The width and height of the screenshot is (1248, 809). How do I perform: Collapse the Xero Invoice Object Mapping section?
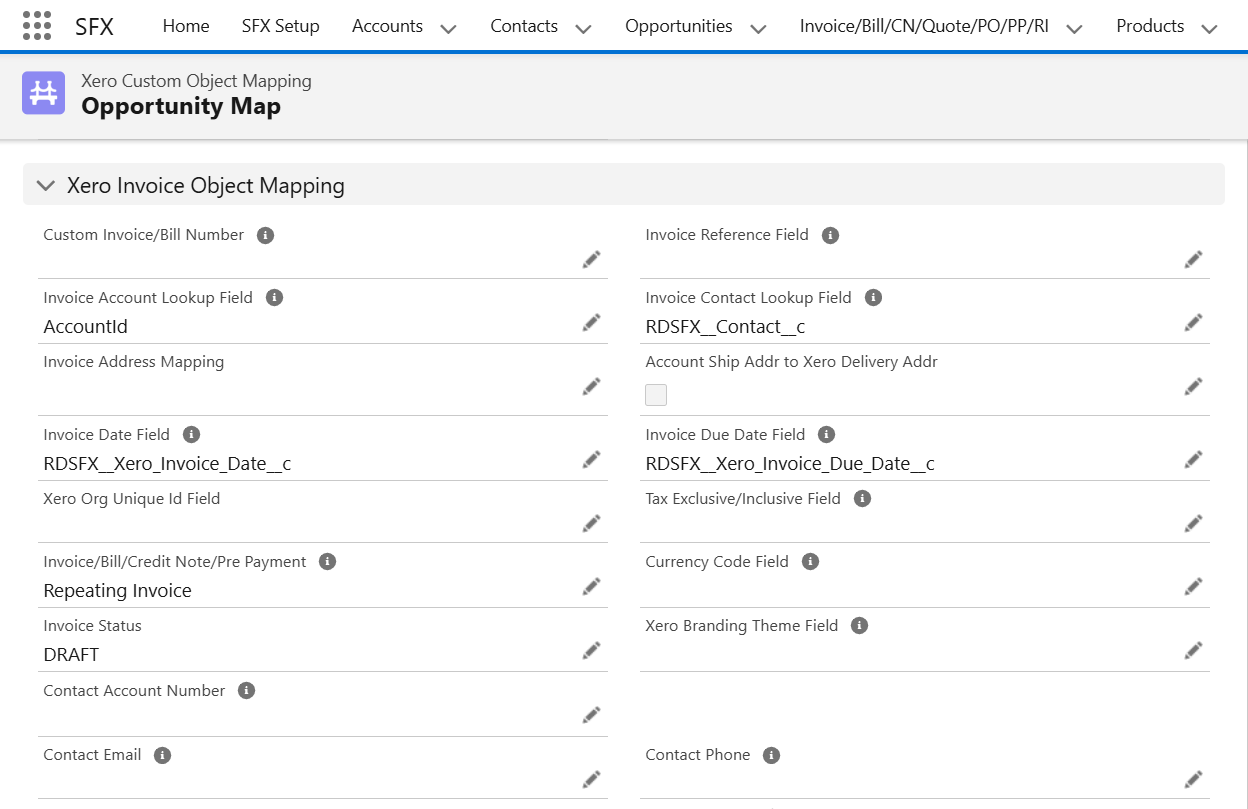click(45, 186)
